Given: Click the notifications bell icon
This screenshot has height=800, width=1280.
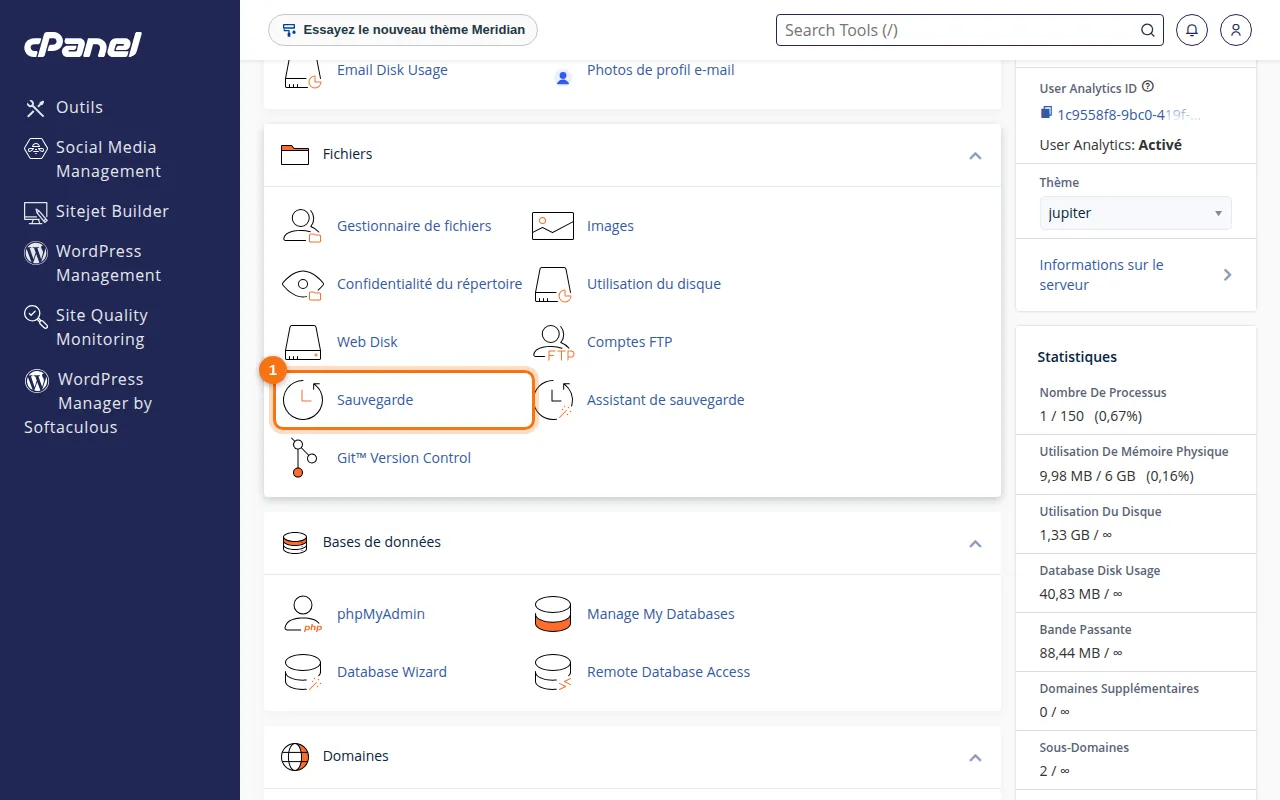Looking at the screenshot, I should point(1191,30).
